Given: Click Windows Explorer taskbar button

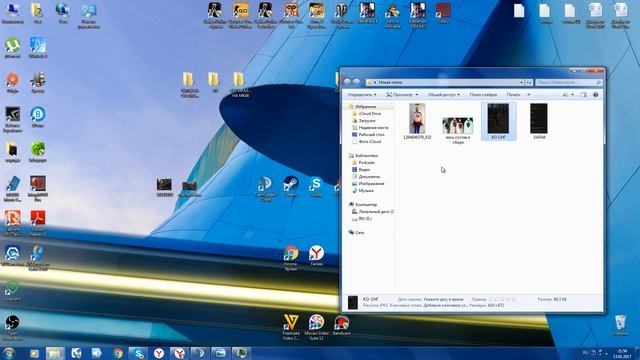Looking at the screenshot, I should tap(55, 353).
